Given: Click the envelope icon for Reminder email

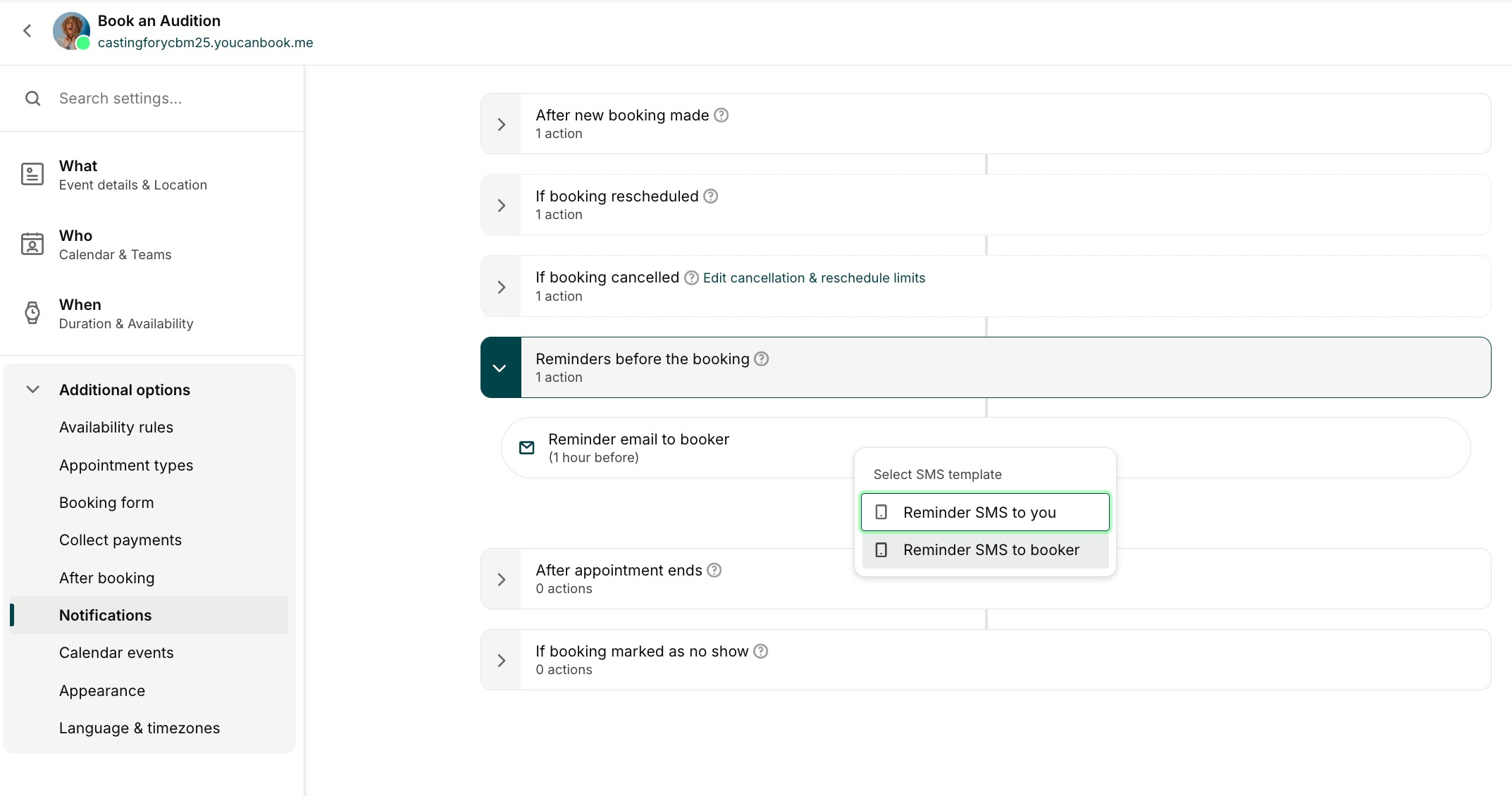Looking at the screenshot, I should (526, 447).
